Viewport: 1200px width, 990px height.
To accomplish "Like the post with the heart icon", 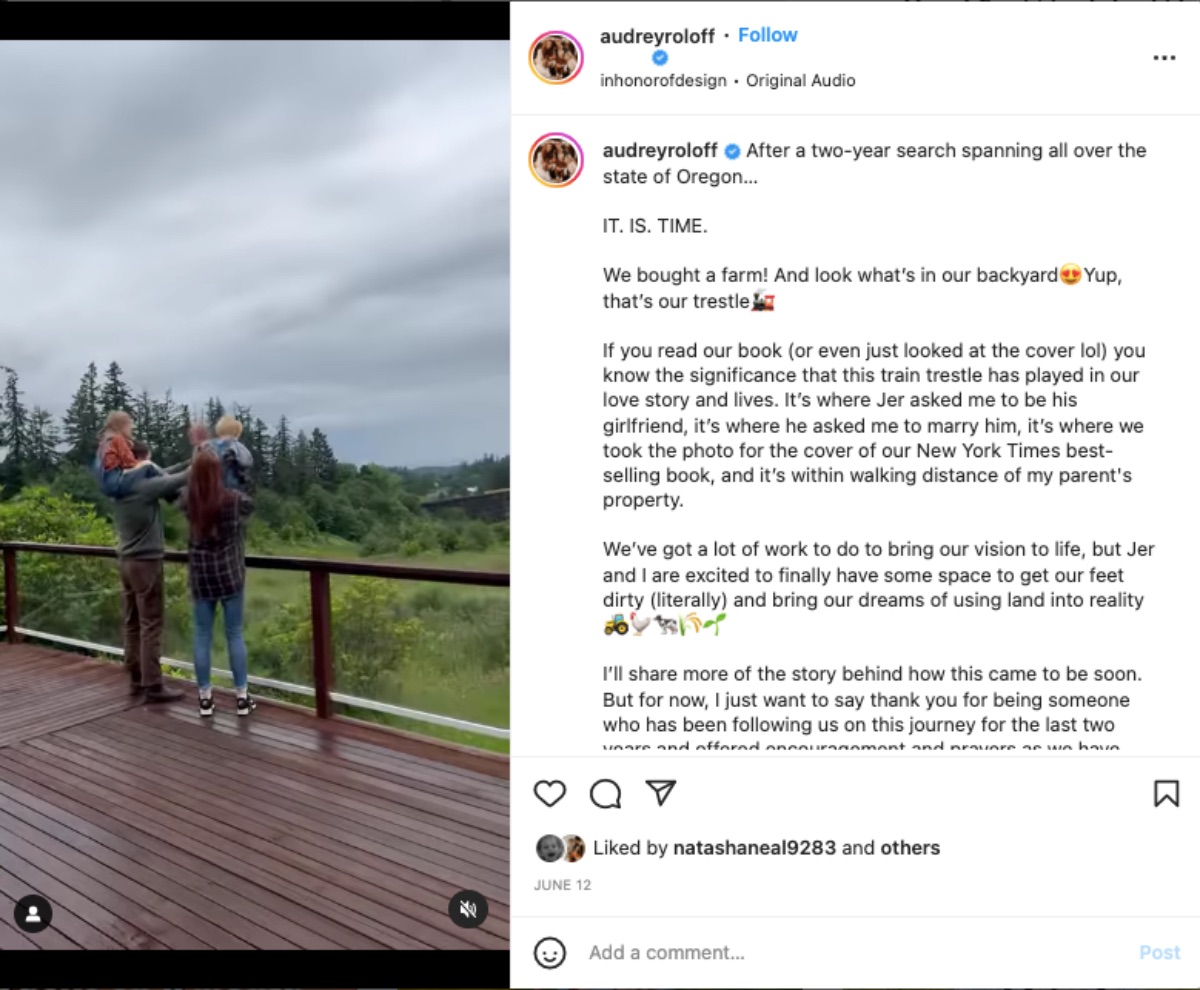I will (550, 794).
